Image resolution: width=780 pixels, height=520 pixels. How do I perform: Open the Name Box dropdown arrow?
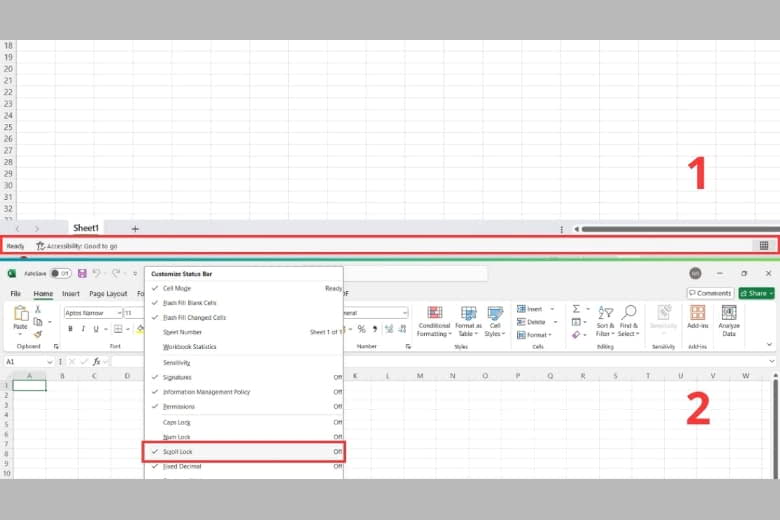coord(49,361)
